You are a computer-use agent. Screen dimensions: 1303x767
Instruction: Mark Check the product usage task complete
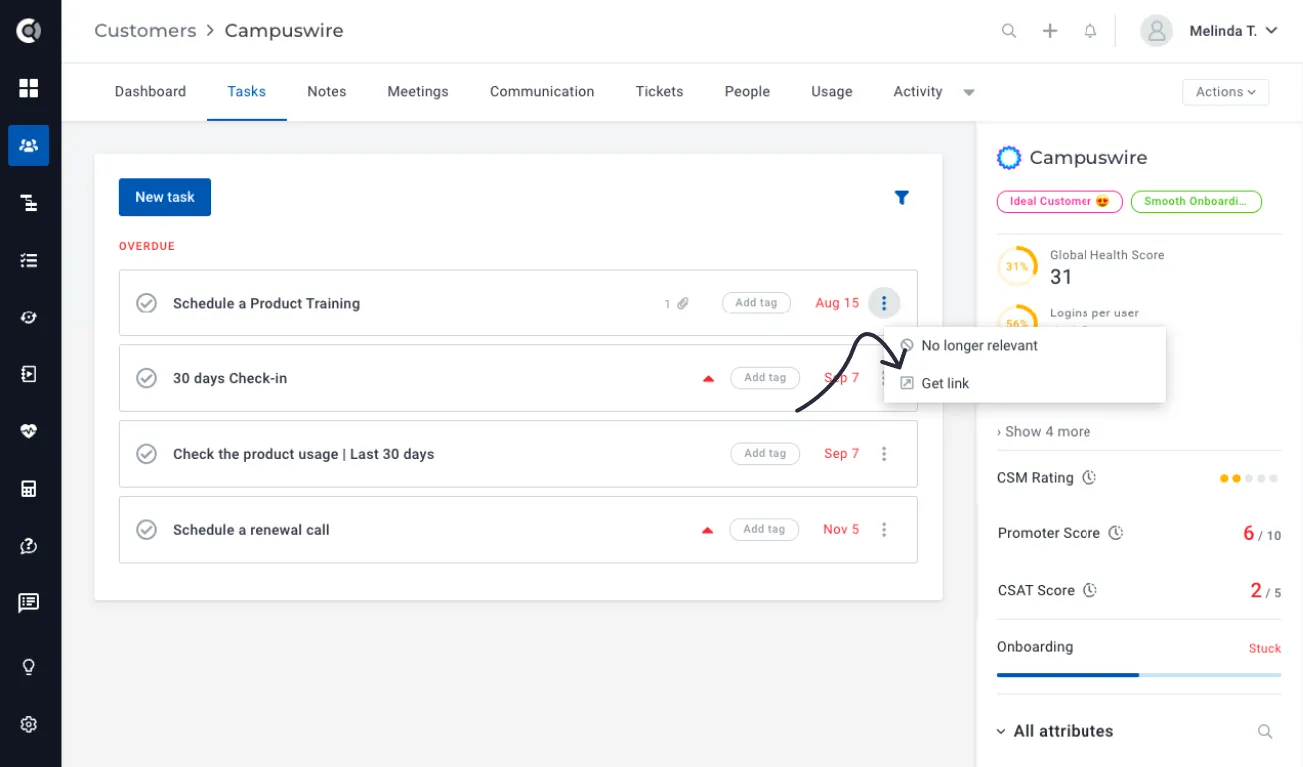(x=146, y=454)
